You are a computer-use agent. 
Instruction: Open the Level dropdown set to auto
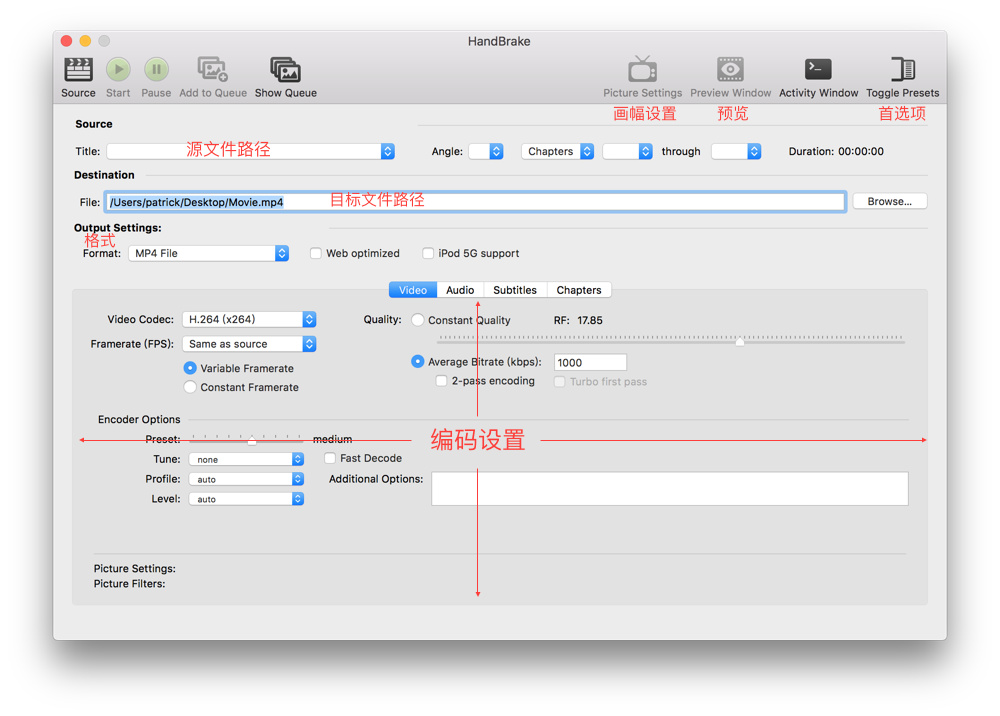246,499
